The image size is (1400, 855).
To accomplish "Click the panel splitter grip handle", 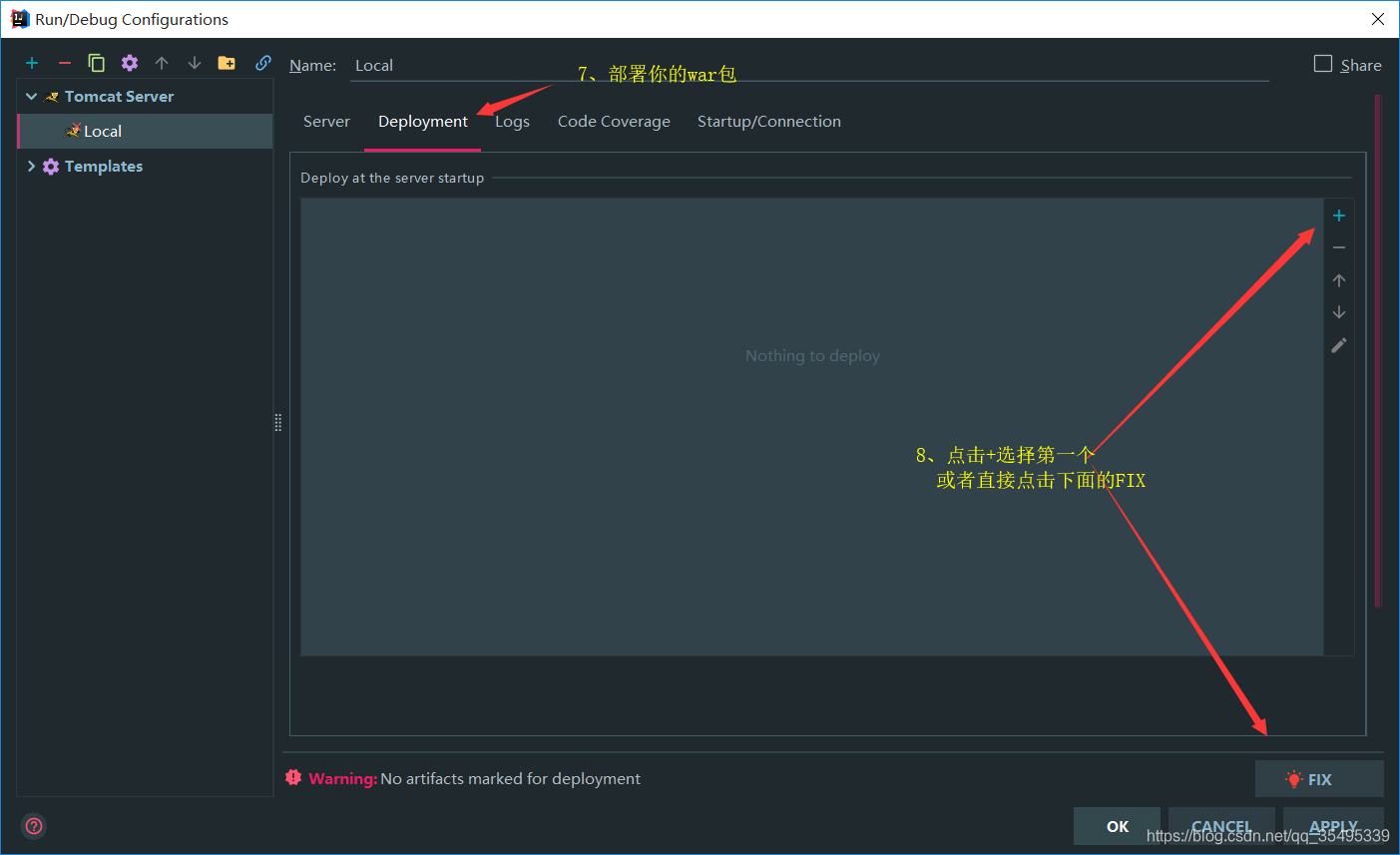I will (x=278, y=422).
